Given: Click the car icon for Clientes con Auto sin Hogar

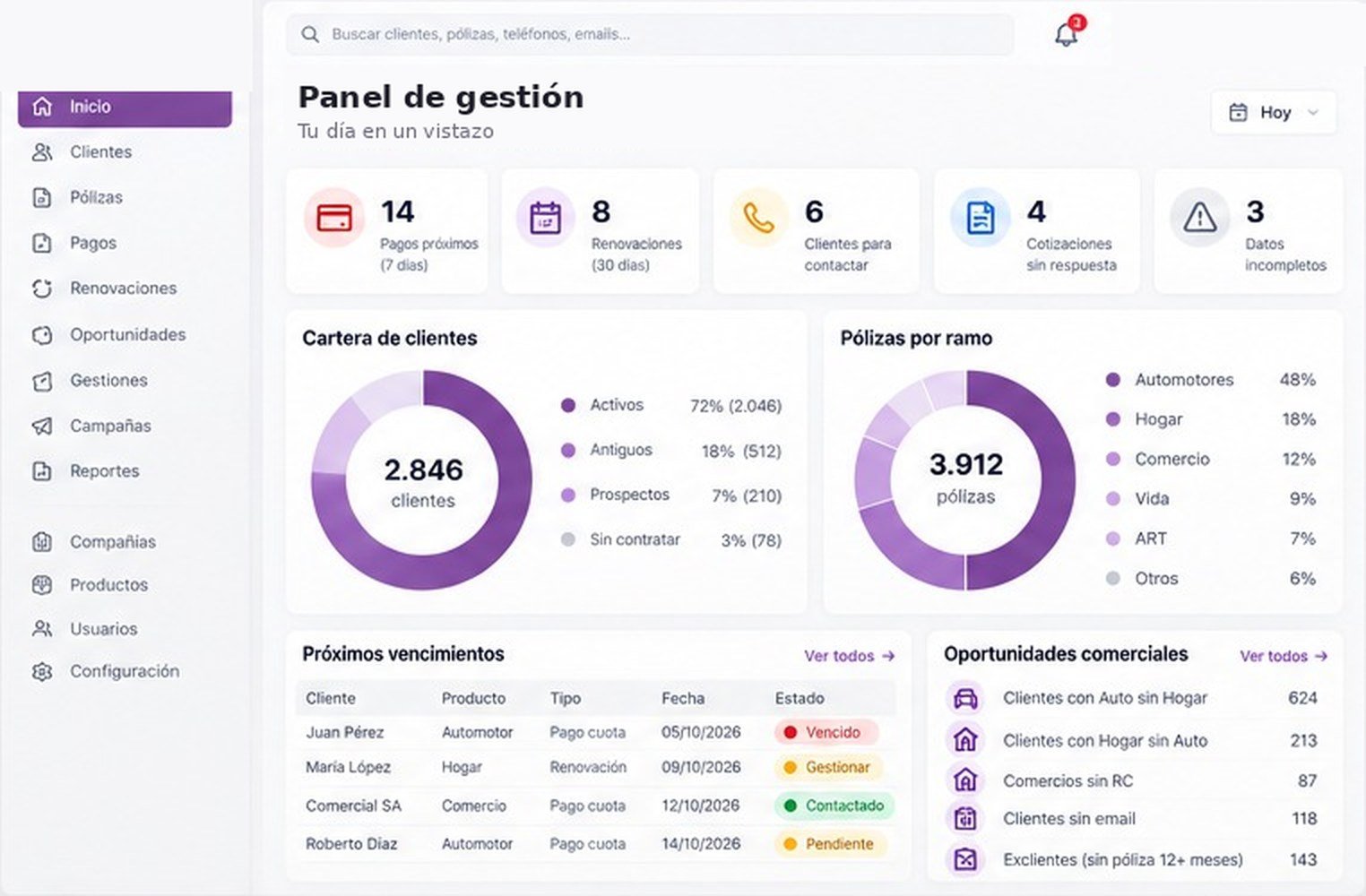Looking at the screenshot, I should tap(965, 699).
